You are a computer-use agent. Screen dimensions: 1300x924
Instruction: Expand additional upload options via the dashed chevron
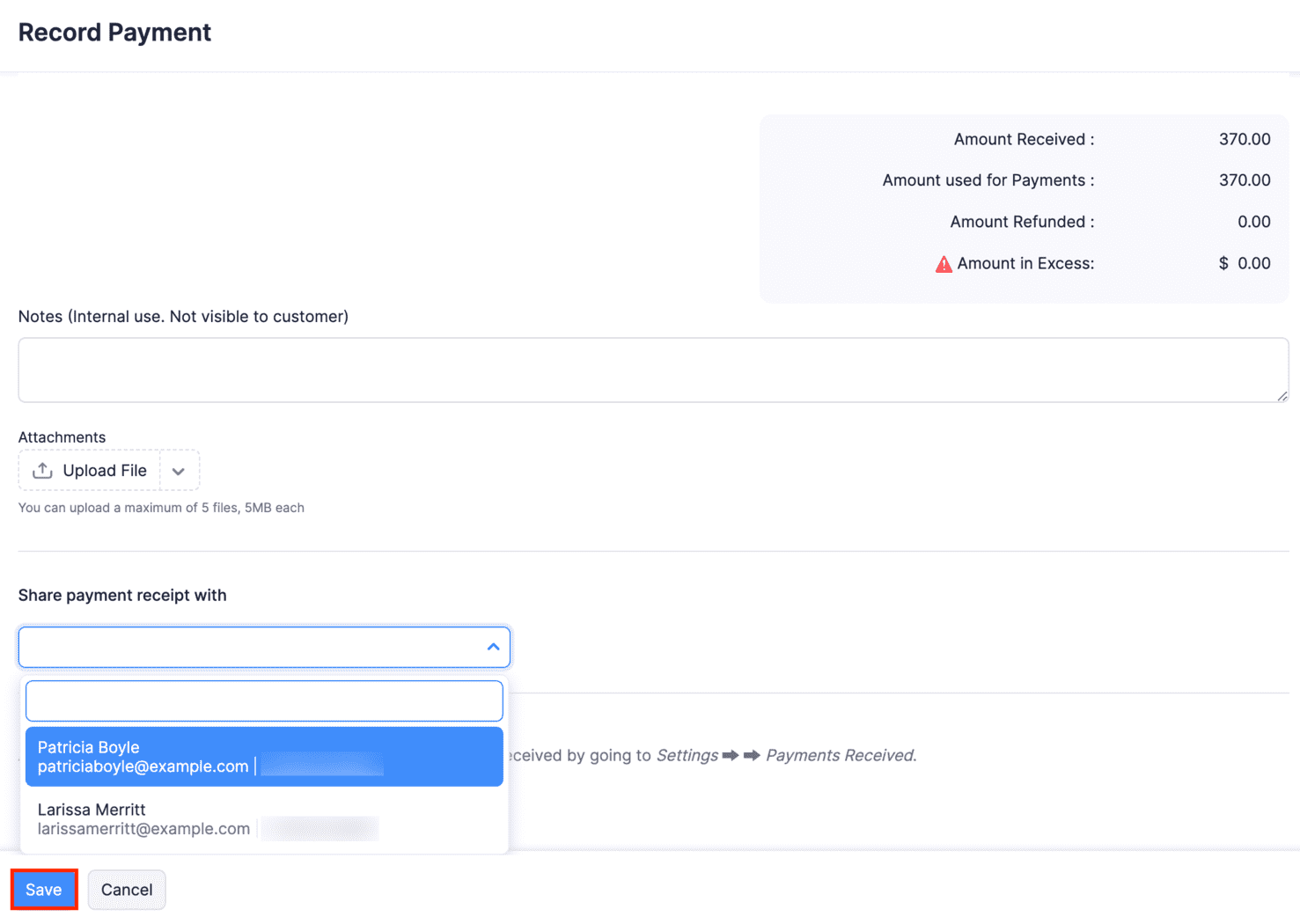point(179,470)
